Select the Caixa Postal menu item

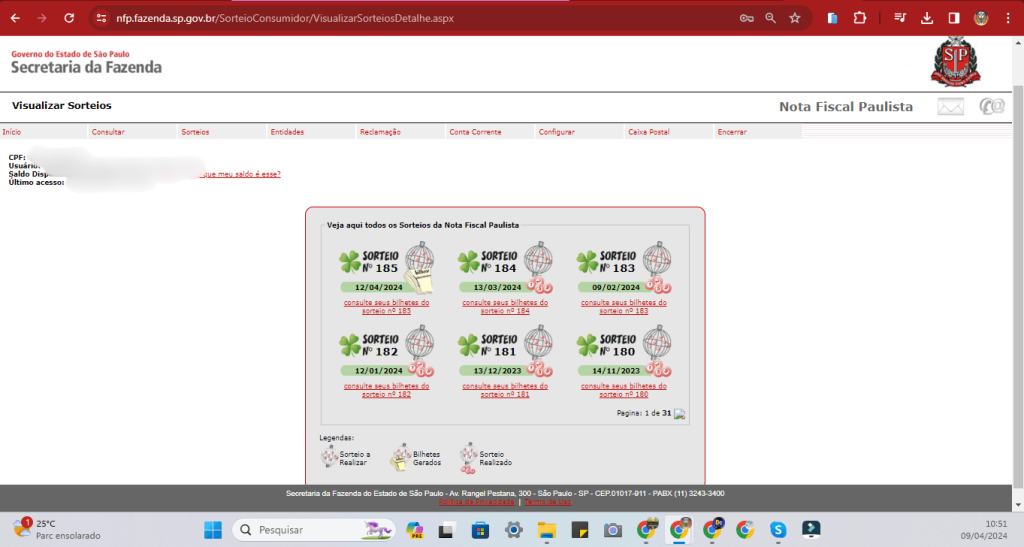pos(648,132)
